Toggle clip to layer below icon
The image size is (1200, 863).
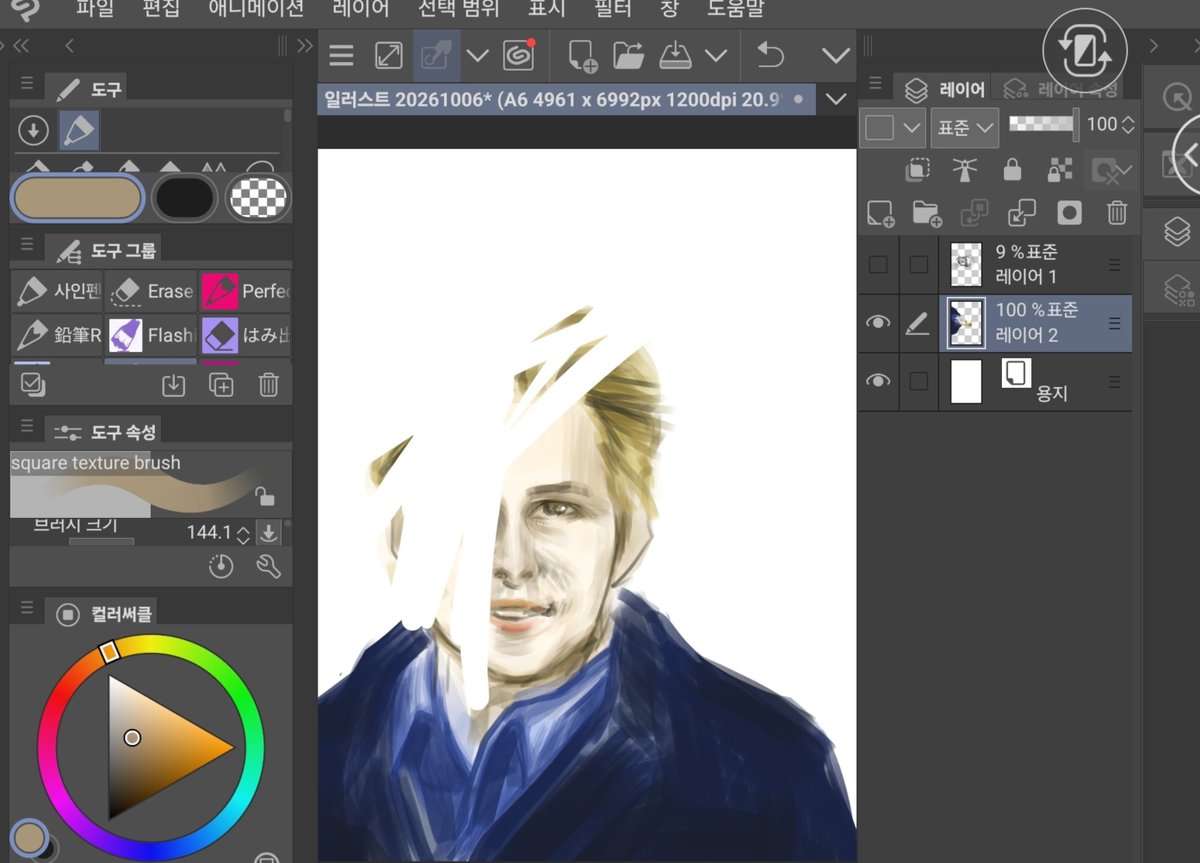coord(917,171)
